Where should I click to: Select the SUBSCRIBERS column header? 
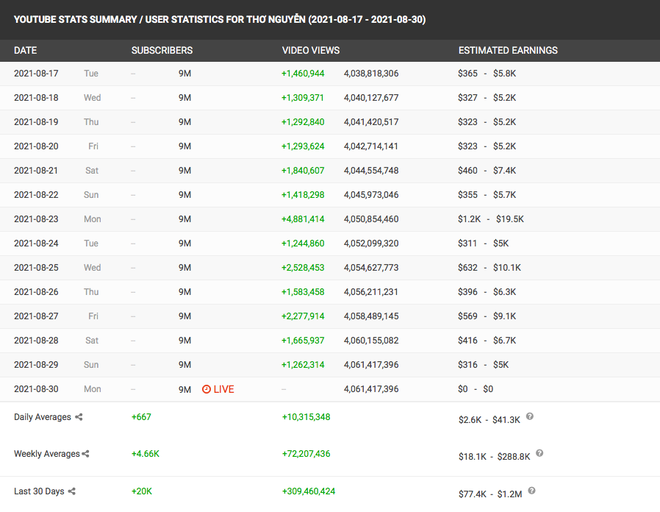click(162, 51)
